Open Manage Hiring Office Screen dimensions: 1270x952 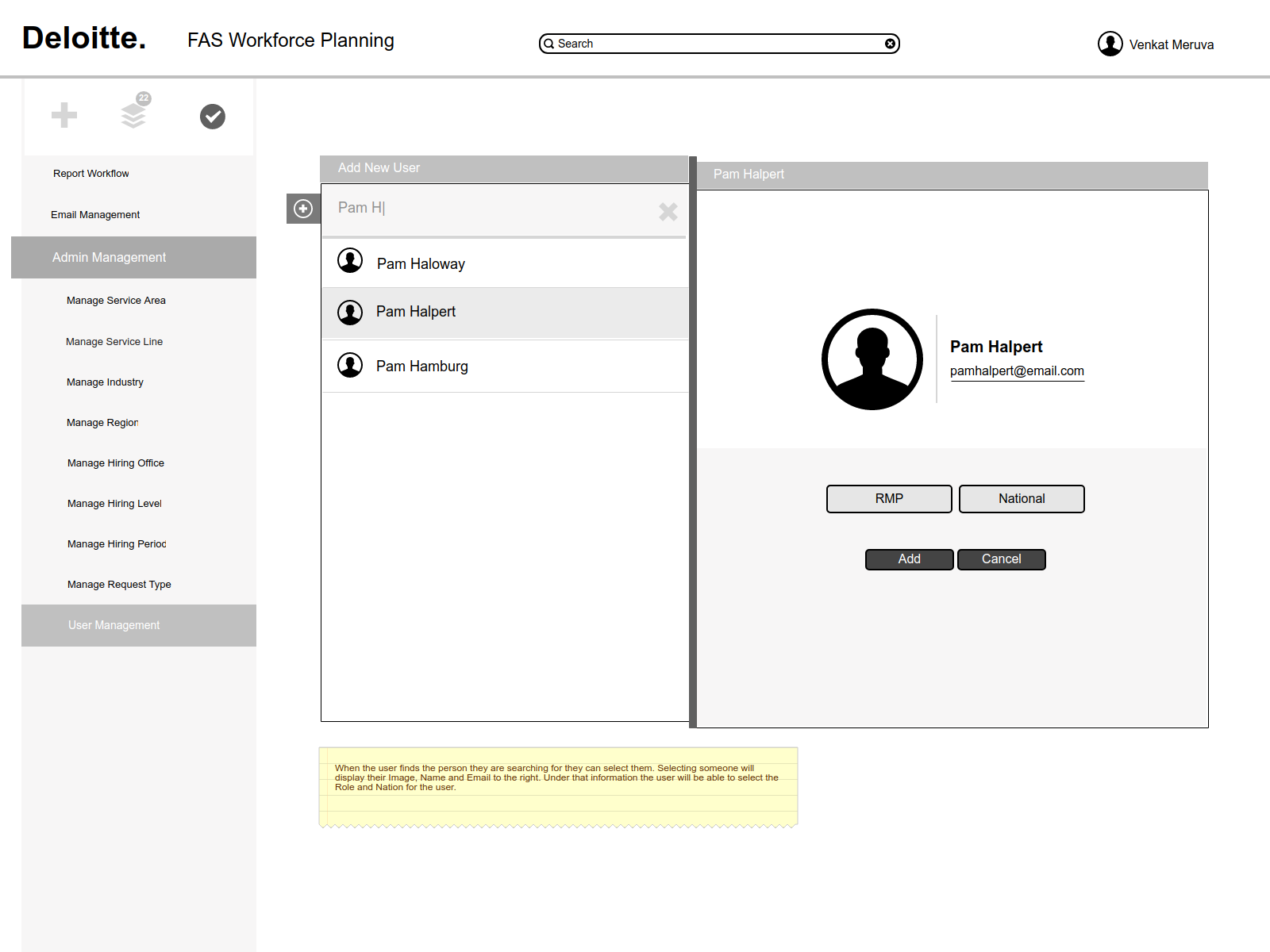click(x=116, y=463)
